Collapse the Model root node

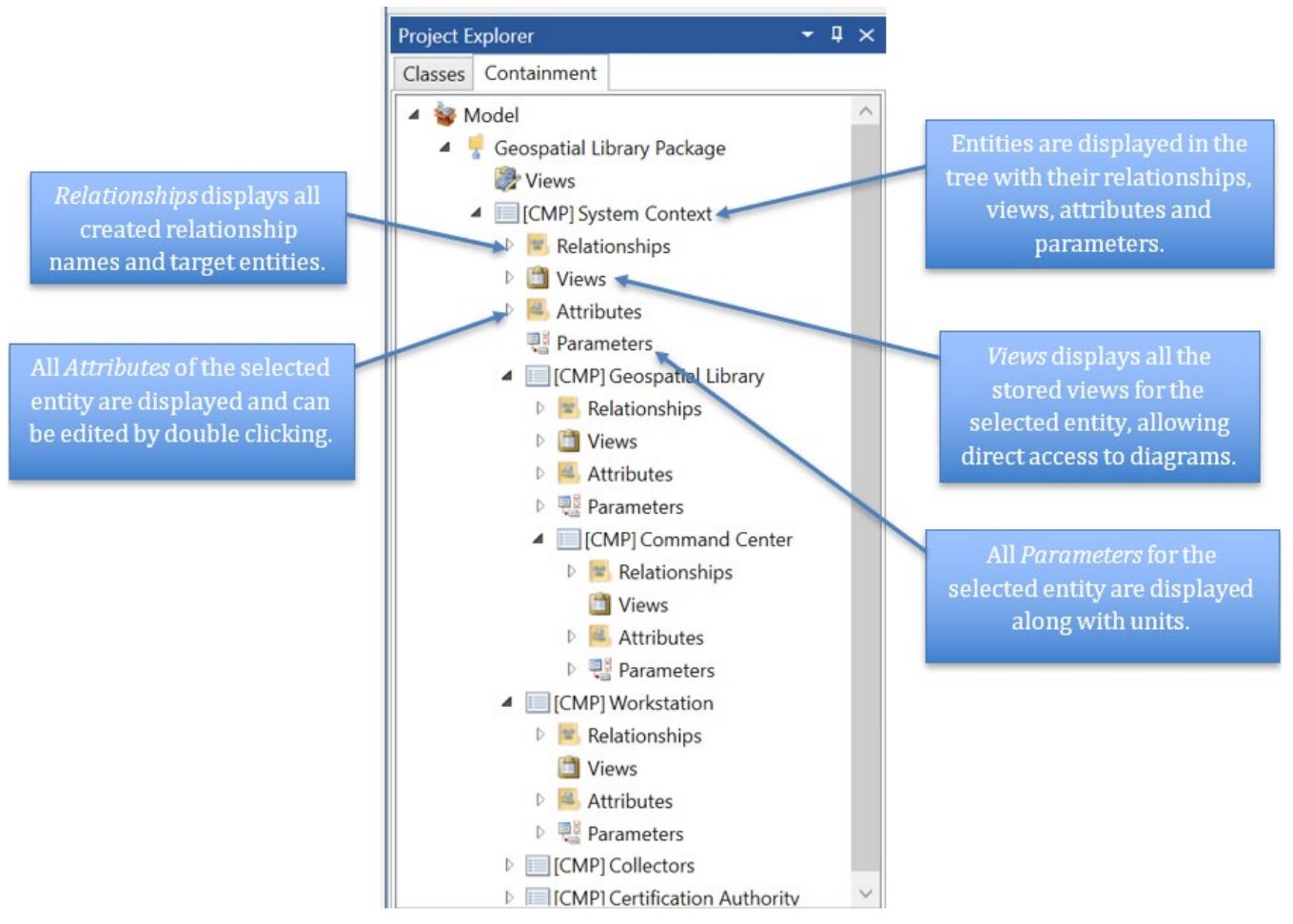click(x=414, y=115)
